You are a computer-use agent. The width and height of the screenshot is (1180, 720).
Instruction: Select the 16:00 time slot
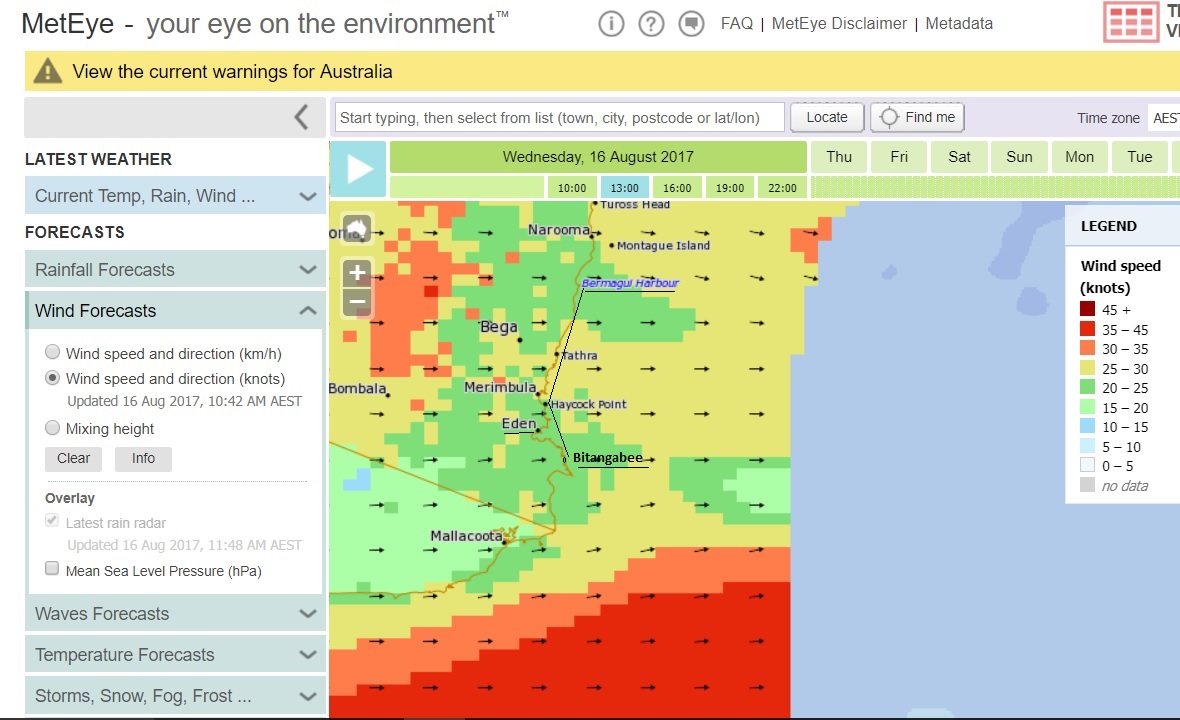[677, 188]
